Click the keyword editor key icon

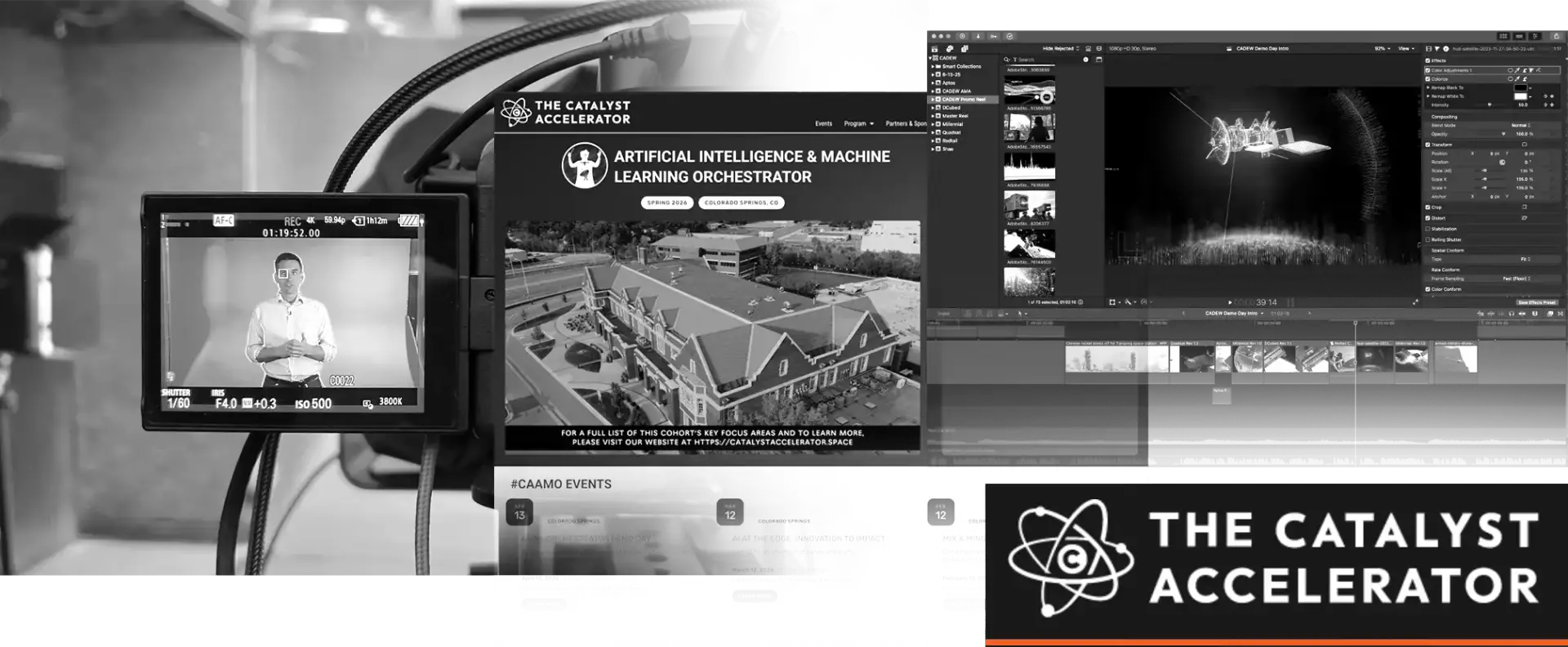coord(993,36)
